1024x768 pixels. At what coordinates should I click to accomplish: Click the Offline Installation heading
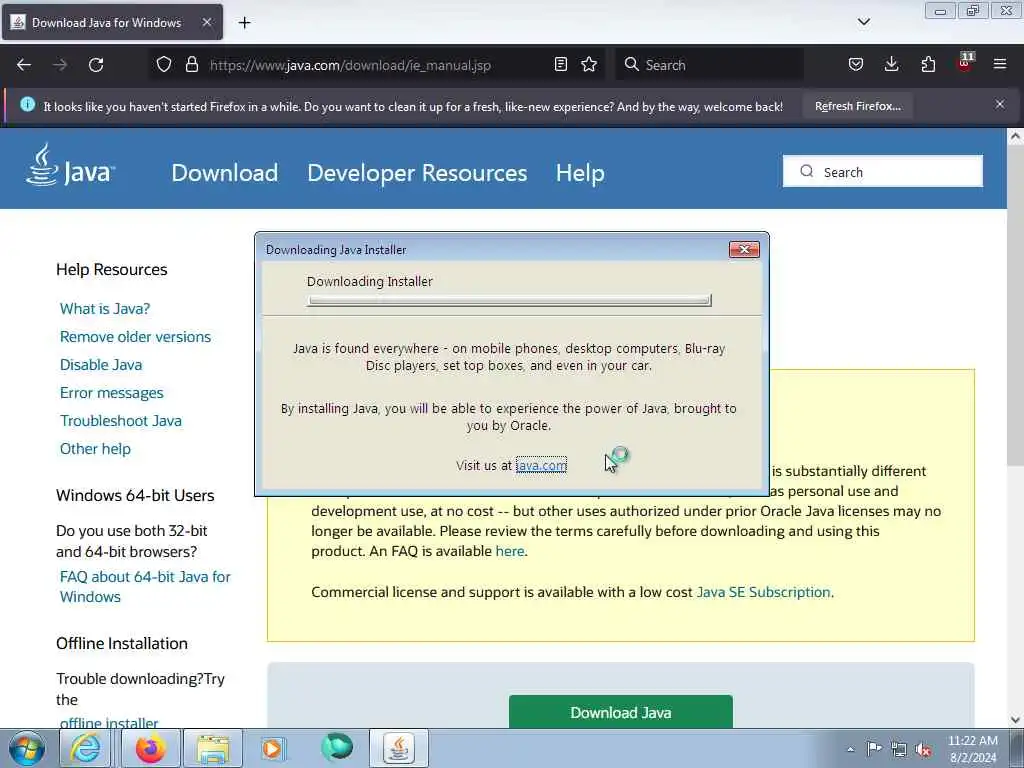[121, 644]
